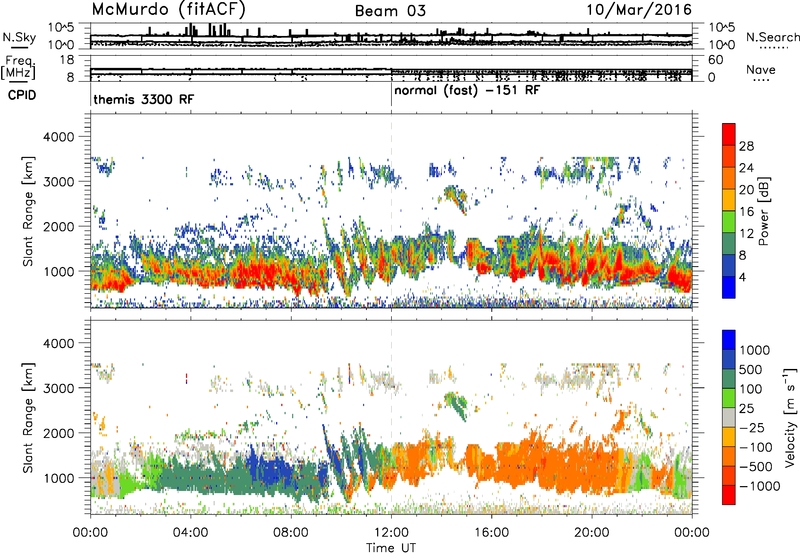800x554 pixels.
Task: Click the 'Beam 03' label
Action: [x=390, y=11]
